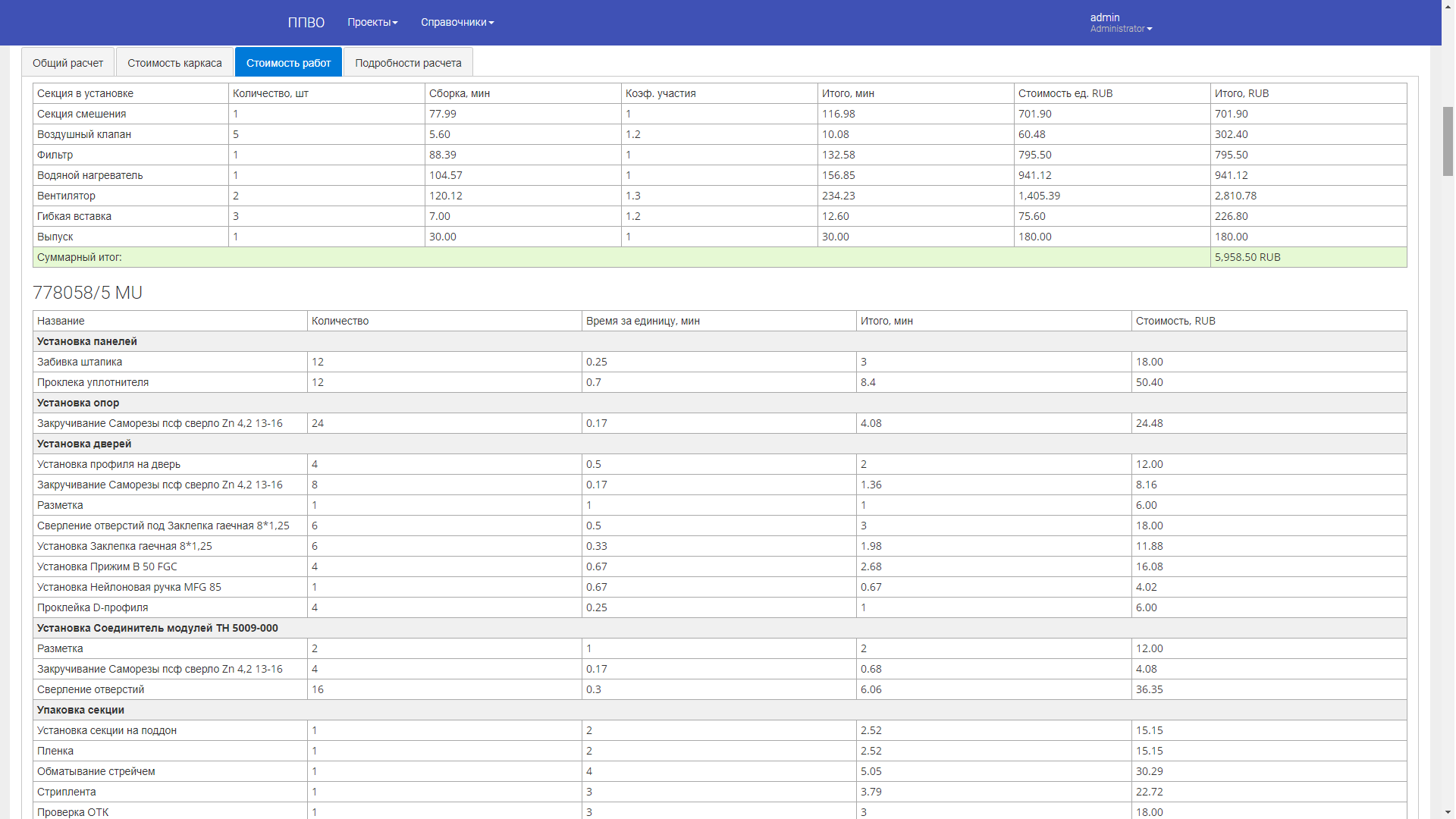1456x819 pixels.
Task: Click the Коэф. участия column header
Action: click(661, 93)
